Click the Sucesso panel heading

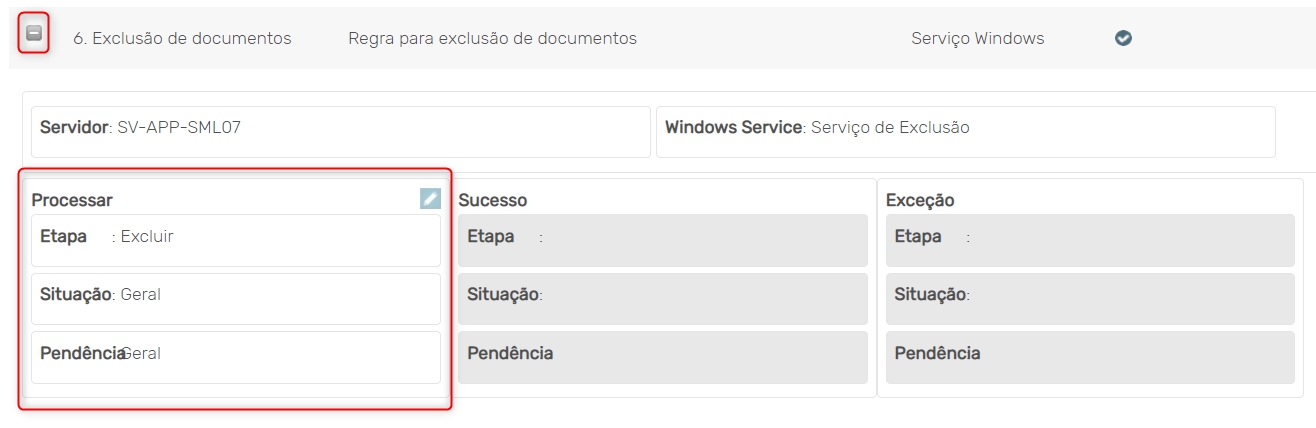492,200
